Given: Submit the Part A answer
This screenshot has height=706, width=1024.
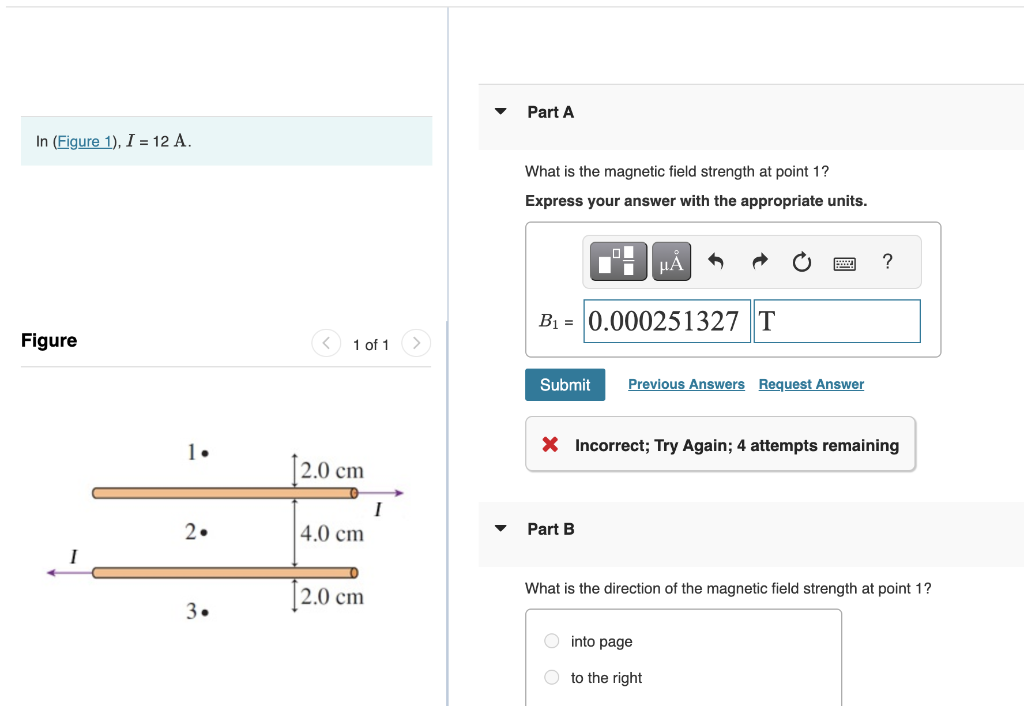Looking at the screenshot, I should tap(565, 385).
